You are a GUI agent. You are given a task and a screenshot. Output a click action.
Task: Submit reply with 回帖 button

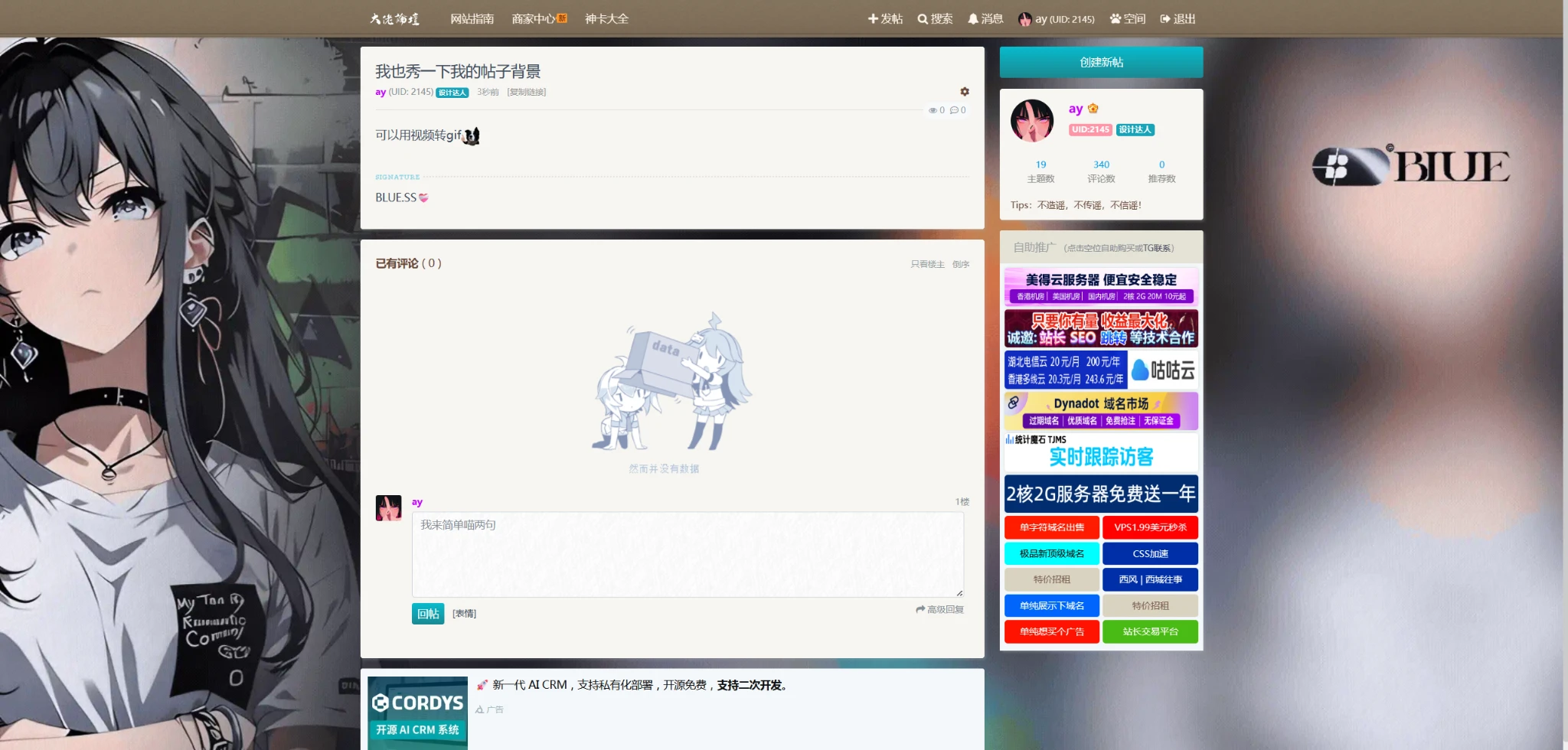[428, 614]
